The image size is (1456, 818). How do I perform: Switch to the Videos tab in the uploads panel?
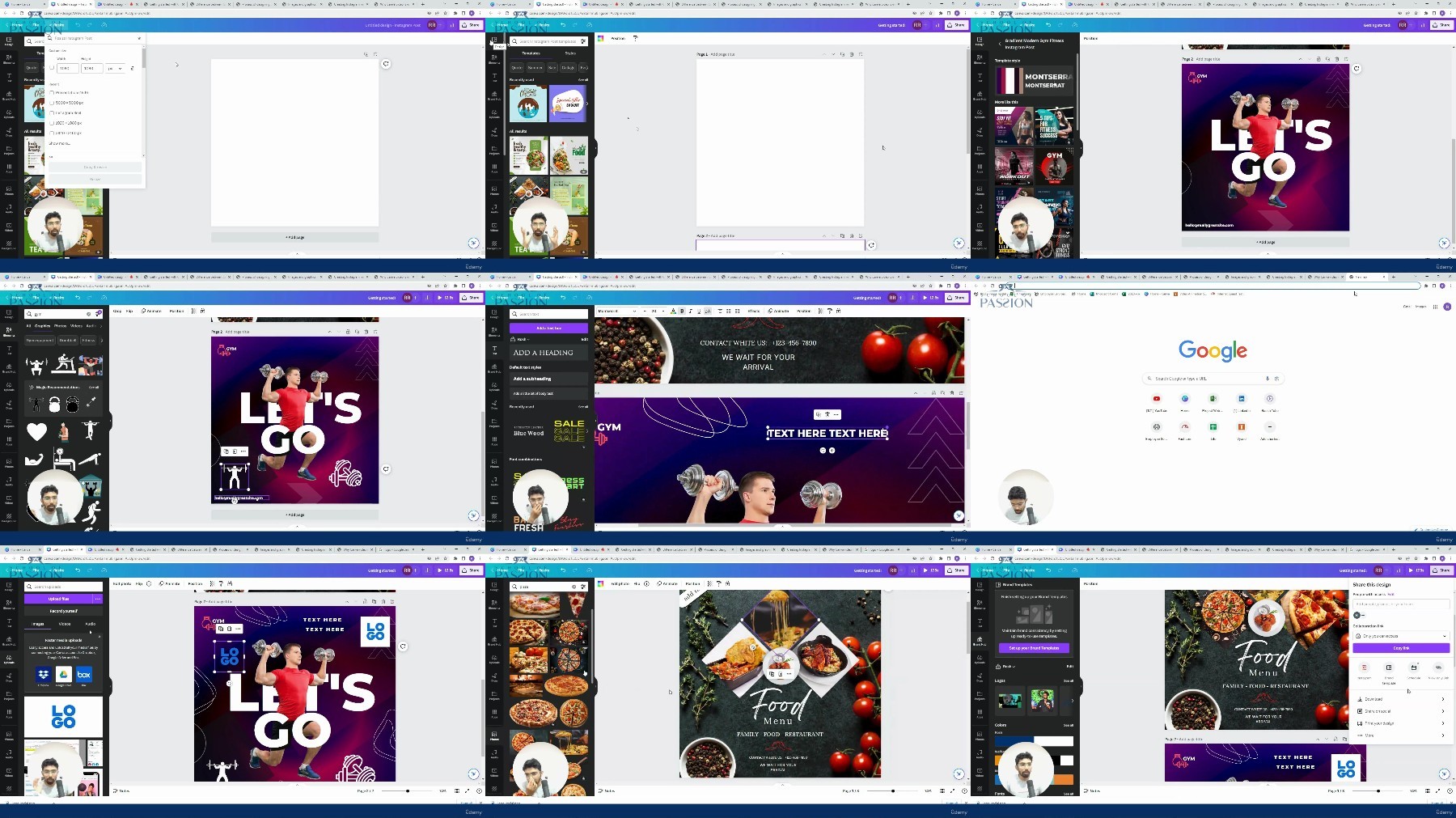(65, 624)
